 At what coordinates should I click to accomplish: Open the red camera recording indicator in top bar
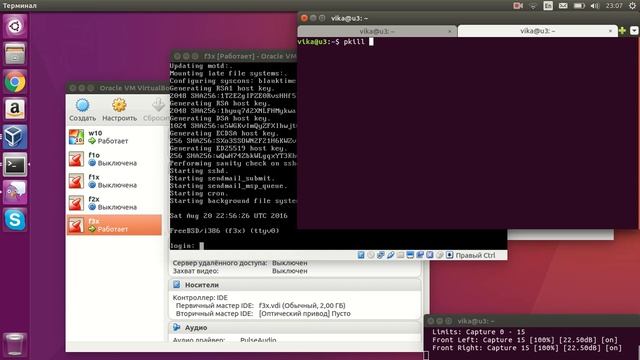518,6
